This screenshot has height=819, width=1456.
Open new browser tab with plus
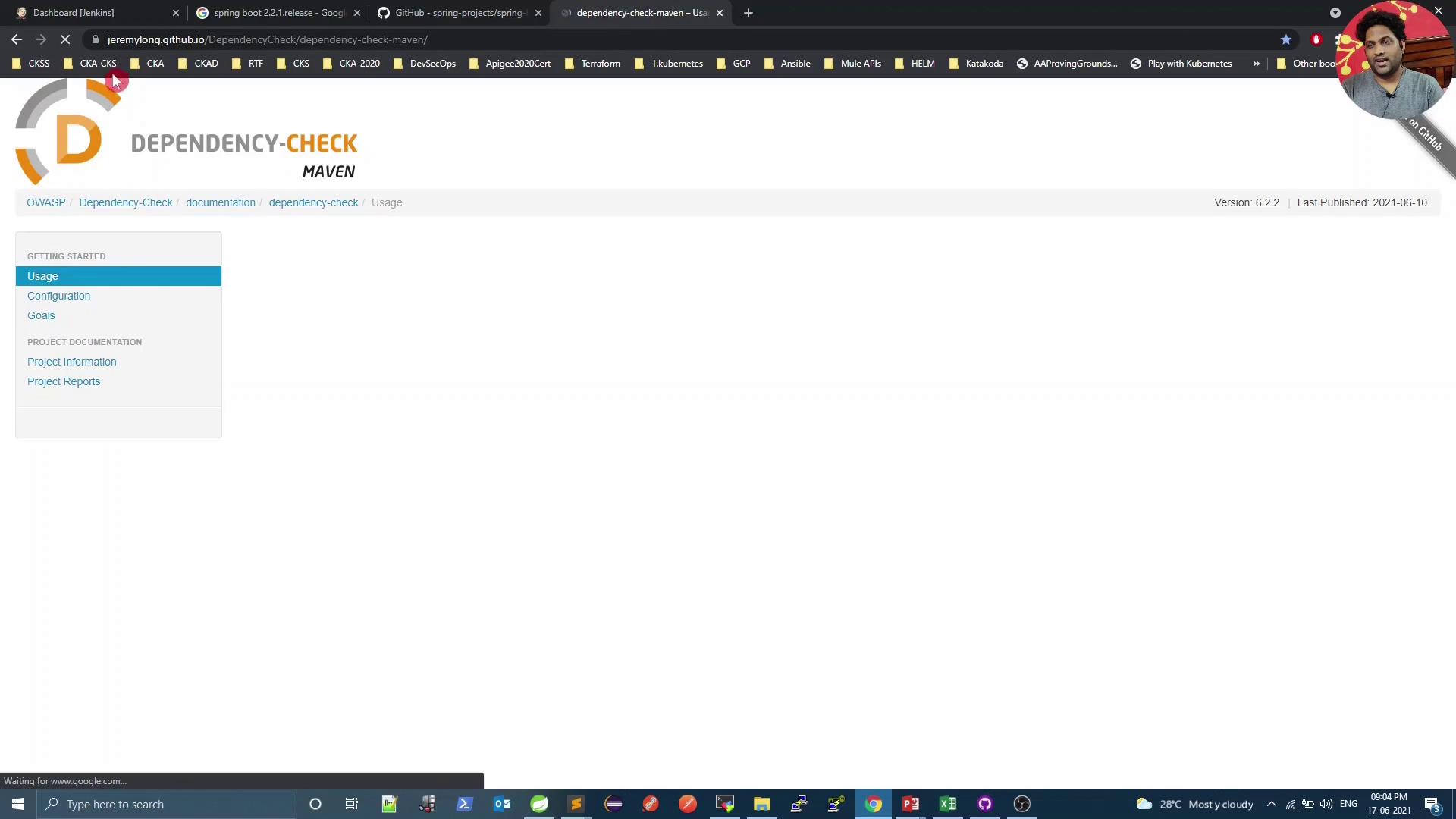tap(748, 13)
